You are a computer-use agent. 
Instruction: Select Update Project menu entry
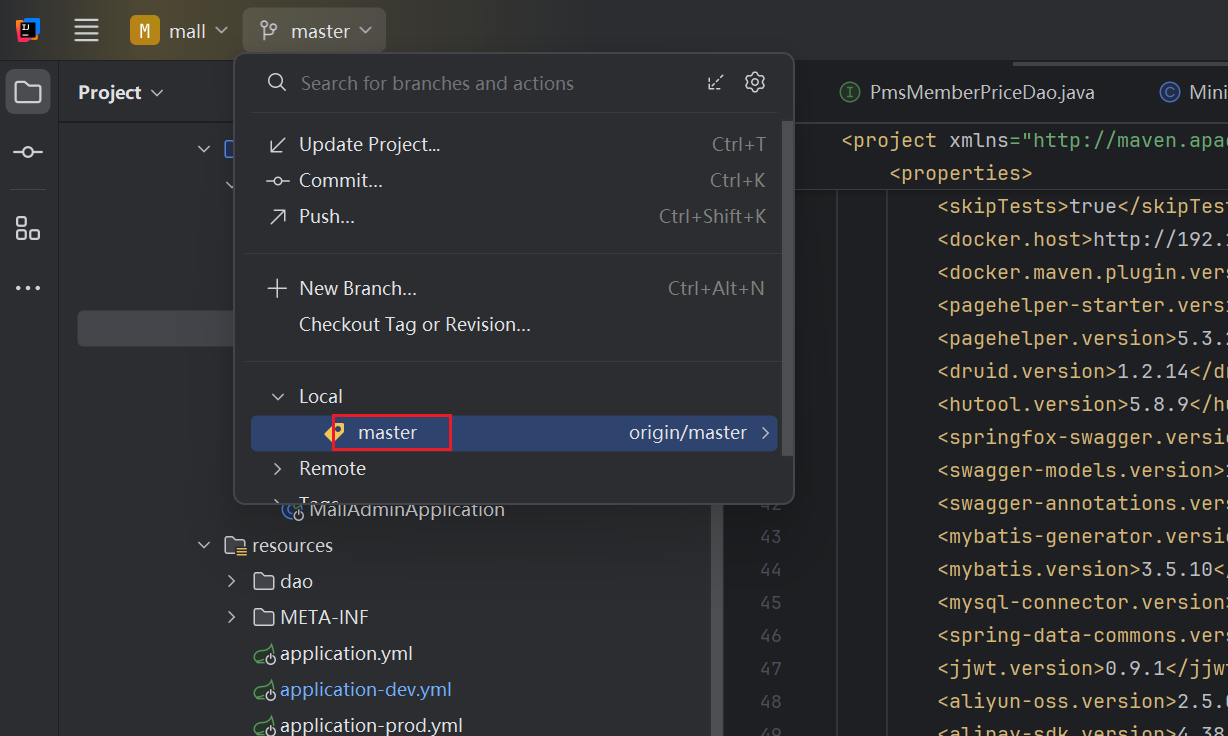pyautogui.click(x=369, y=145)
